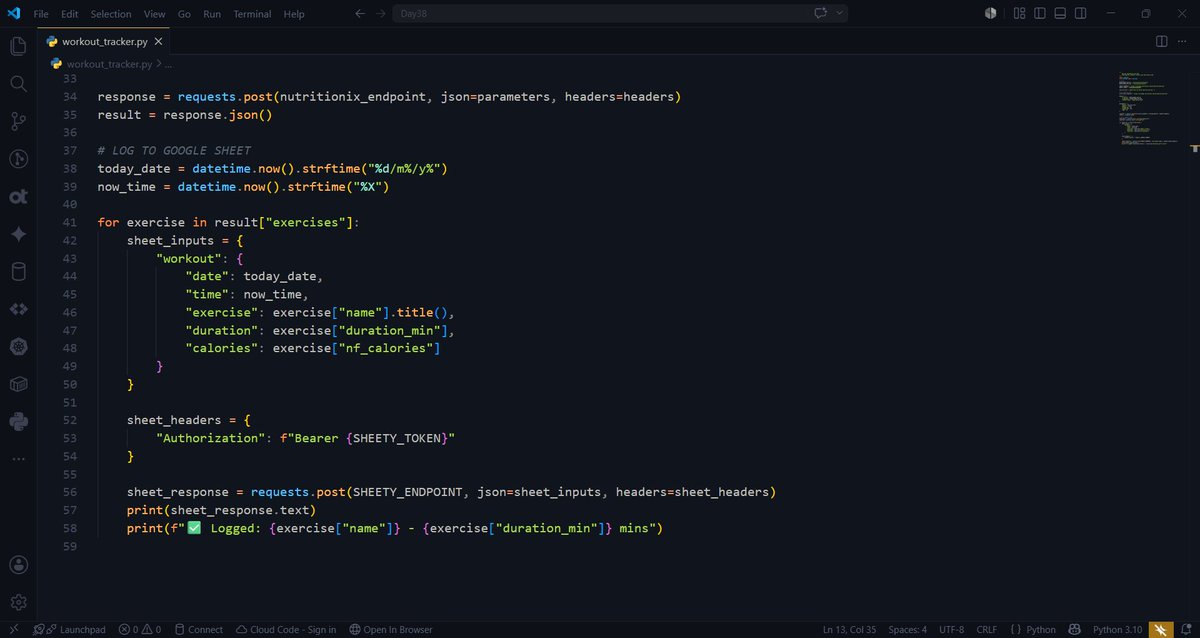Open the Search view in activity bar
1200x638 pixels.
(x=18, y=84)
